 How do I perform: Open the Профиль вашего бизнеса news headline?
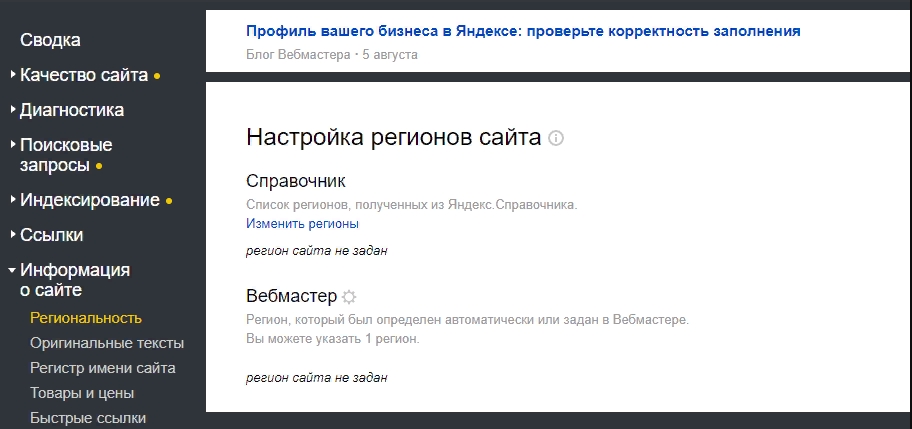coord(523,31)
